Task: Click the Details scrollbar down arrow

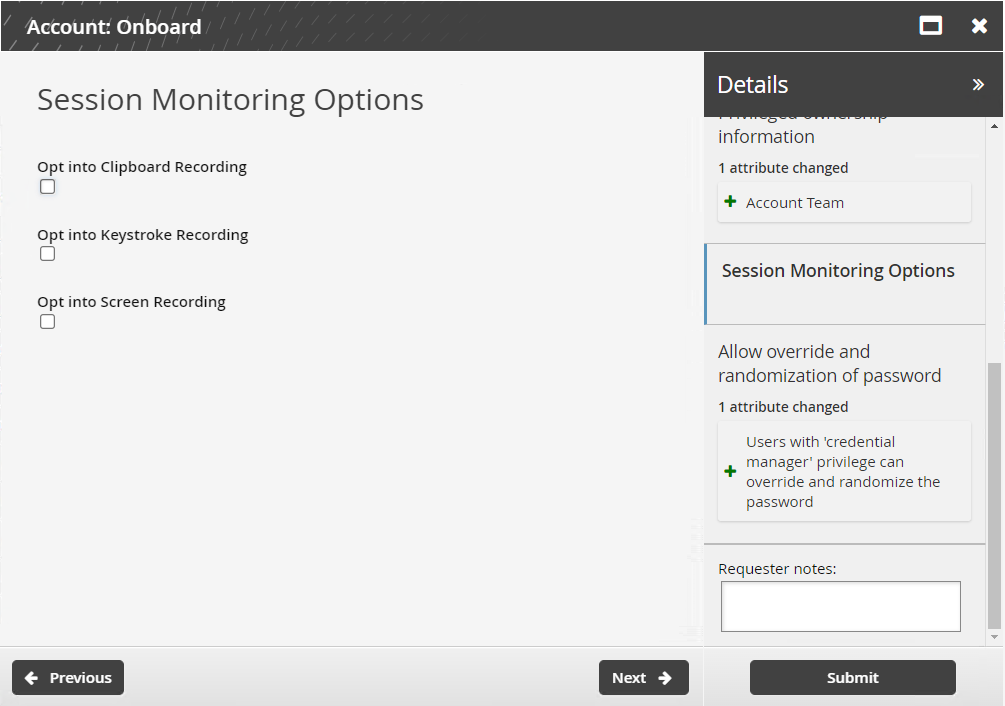Action: 994,637
